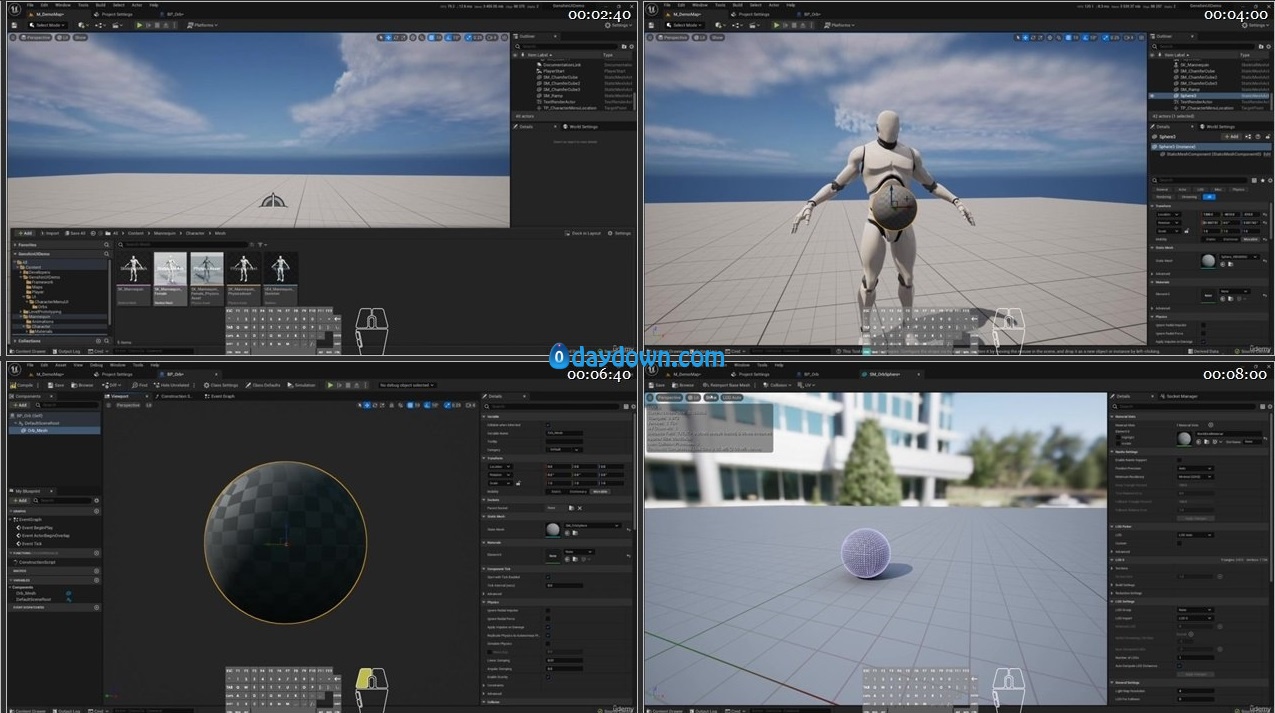Switch to Construction Script tab in the 00:06:40 frame

tap(175, 396)
